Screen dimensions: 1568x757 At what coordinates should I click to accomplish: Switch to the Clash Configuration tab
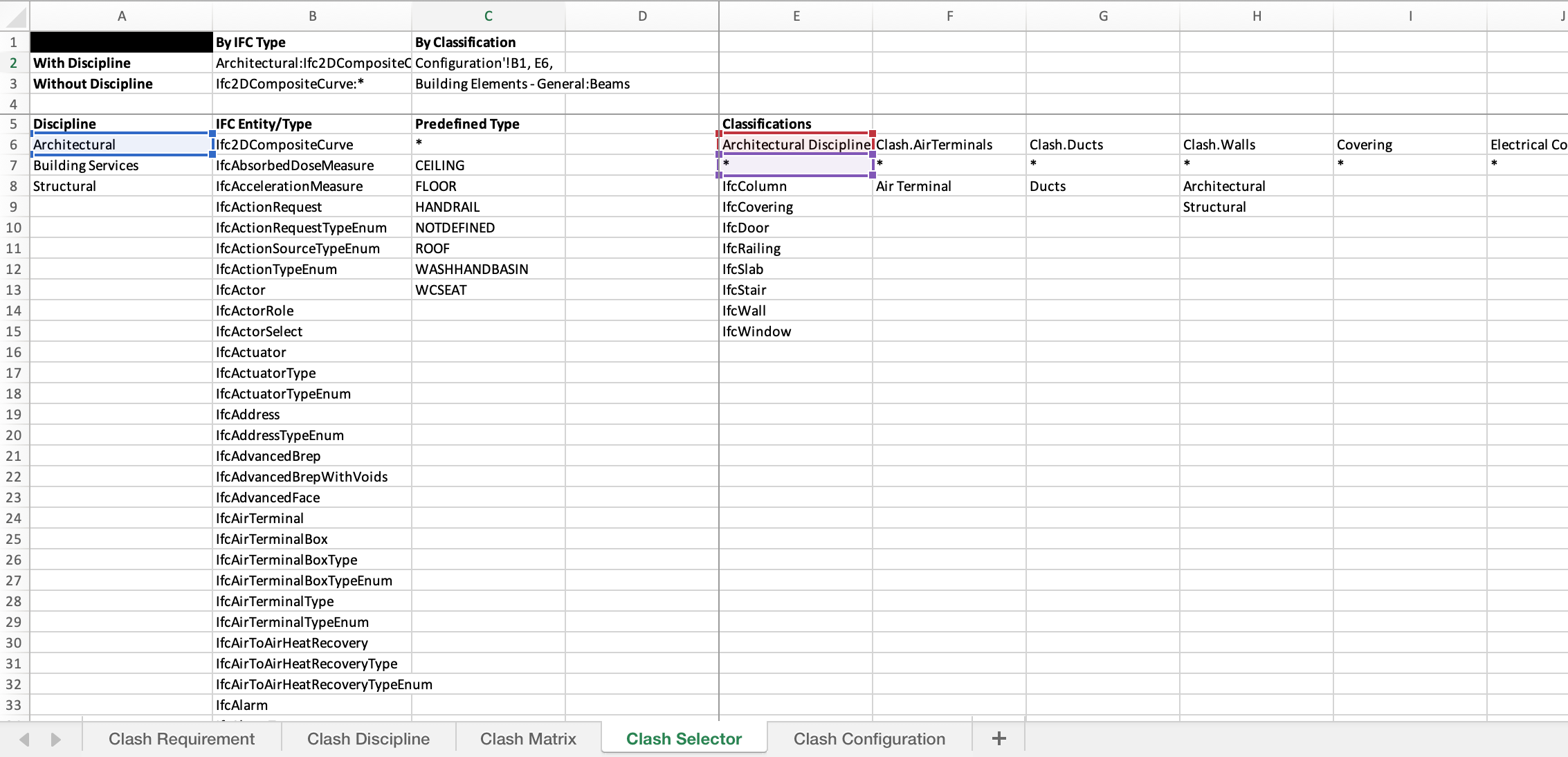(x=869, y=738)
